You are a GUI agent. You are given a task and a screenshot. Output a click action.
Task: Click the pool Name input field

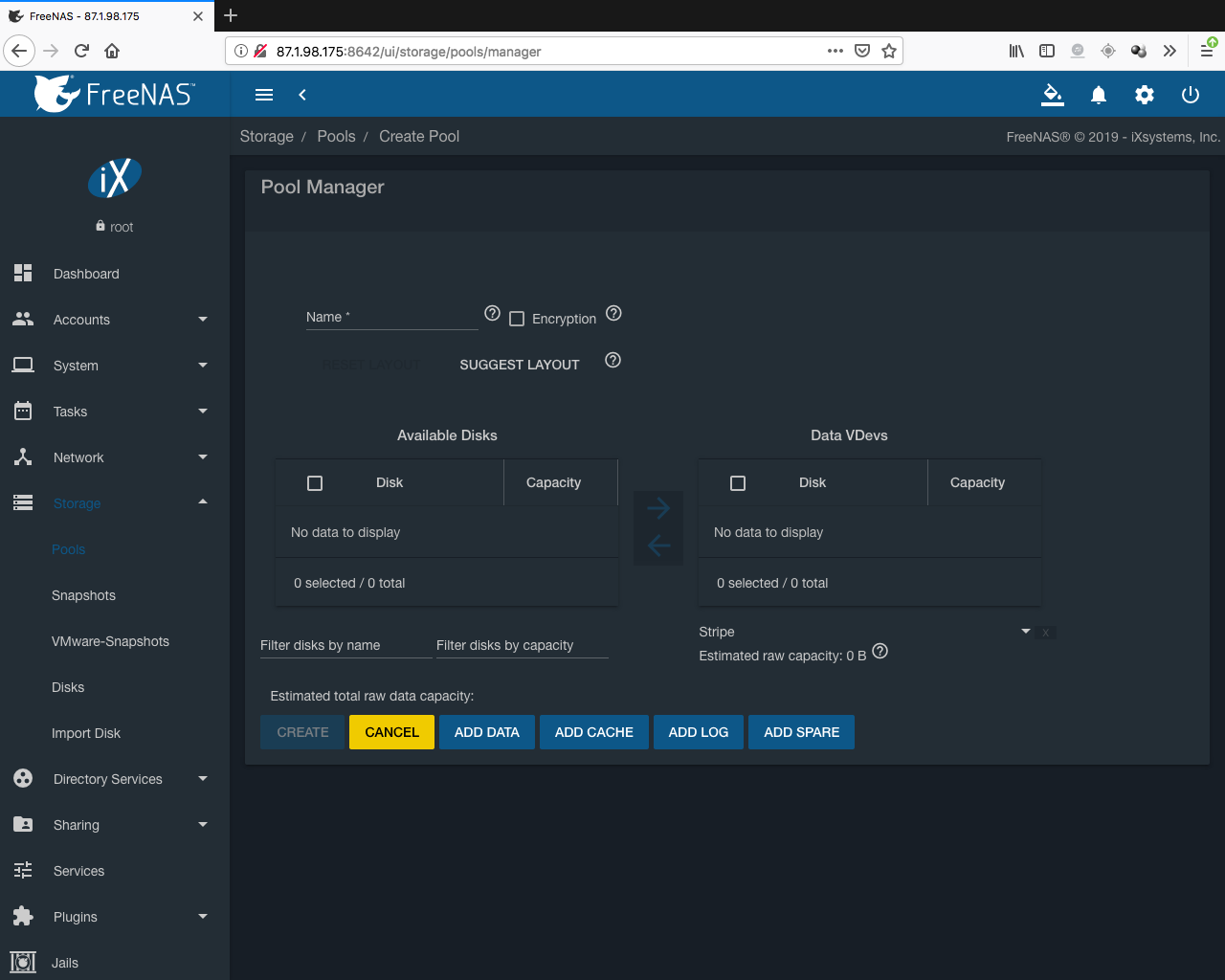point(392,318)
